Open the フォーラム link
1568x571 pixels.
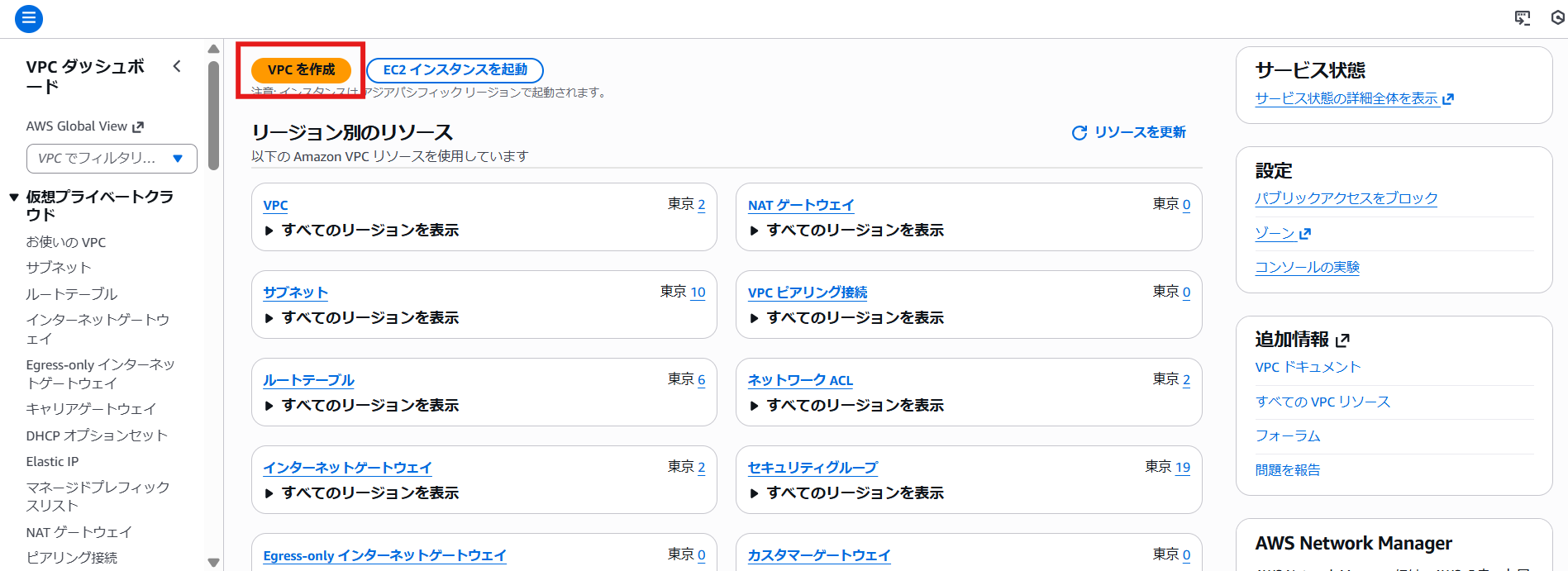click(1288, 435)
